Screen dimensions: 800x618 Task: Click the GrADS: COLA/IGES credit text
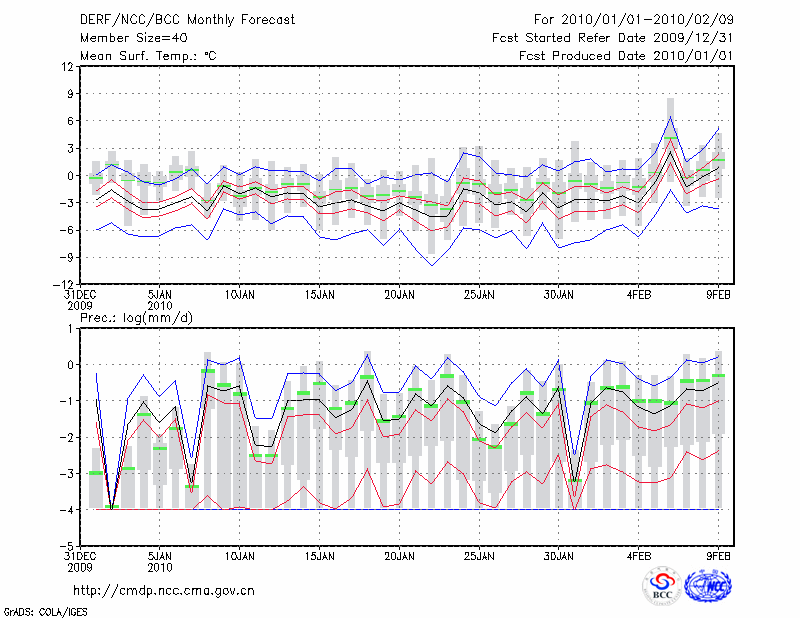(x=38, y=610)
